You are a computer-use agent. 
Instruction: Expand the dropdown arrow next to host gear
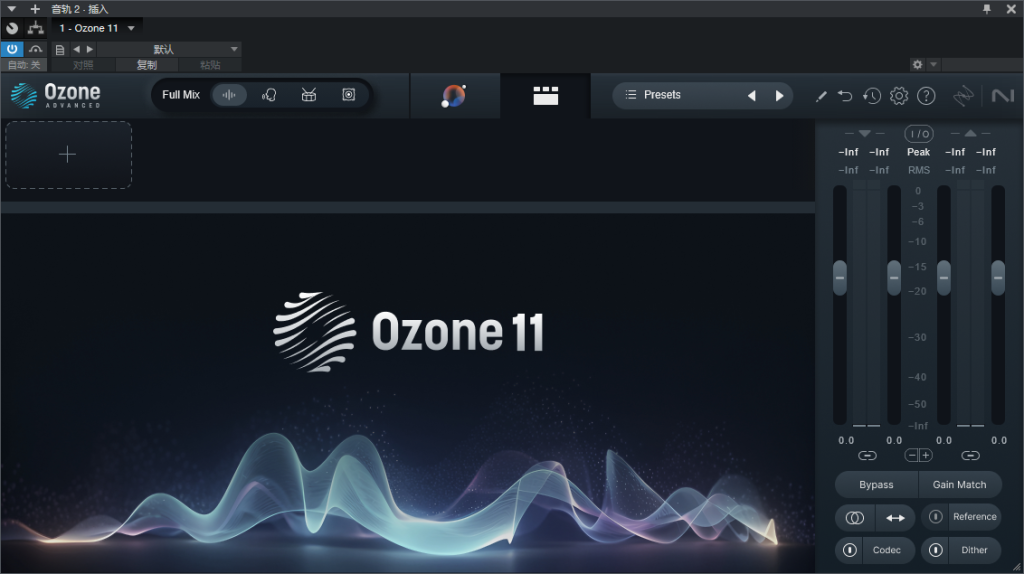(933, 64)
